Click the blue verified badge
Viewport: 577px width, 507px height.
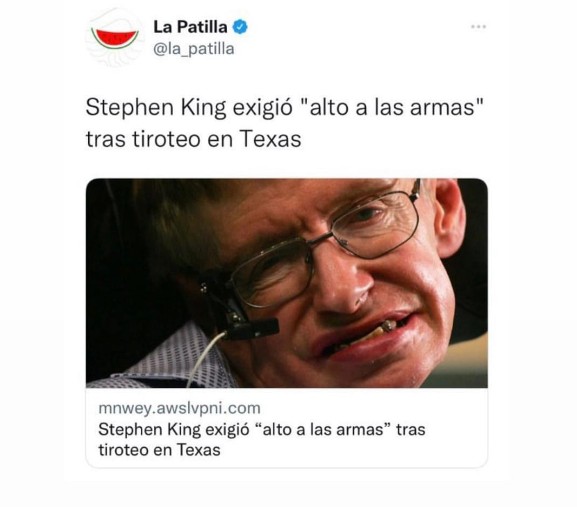[x=240, y=27]
